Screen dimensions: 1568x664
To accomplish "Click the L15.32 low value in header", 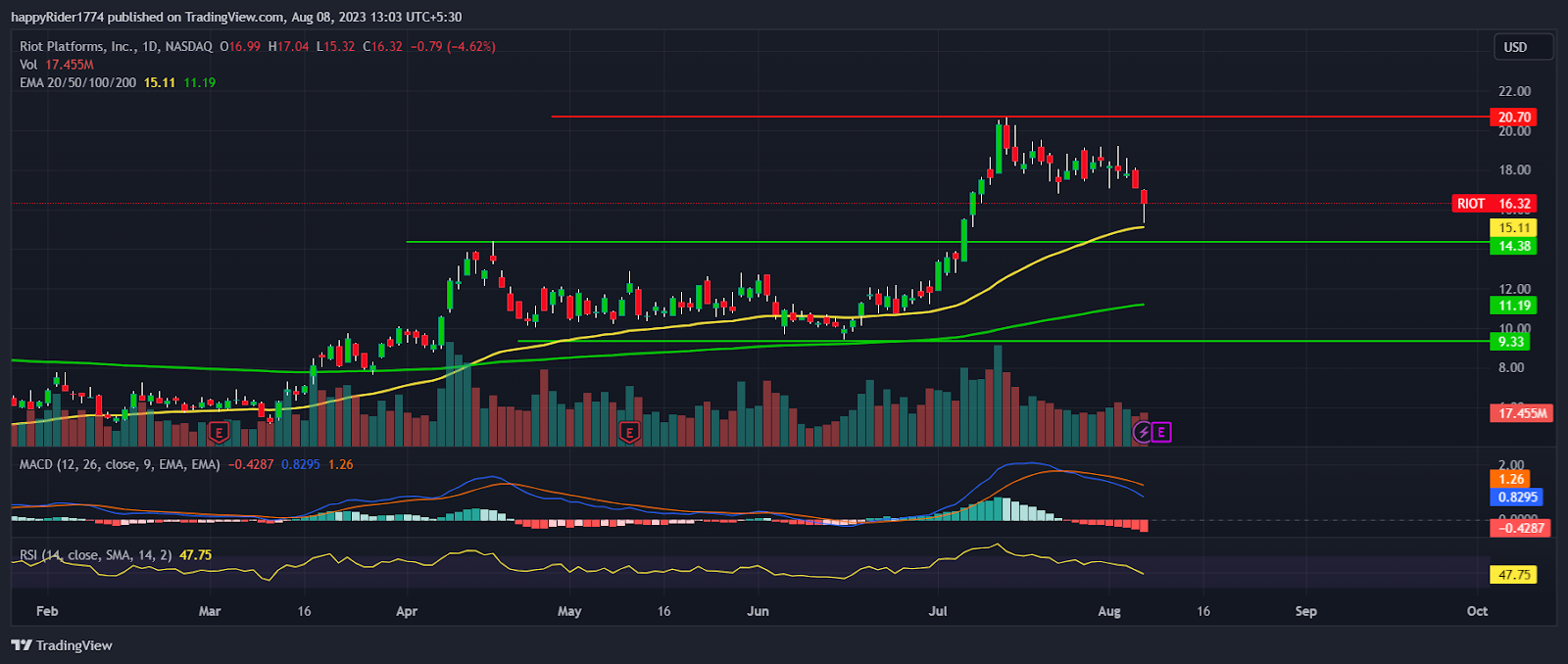I will coord(335,46).
